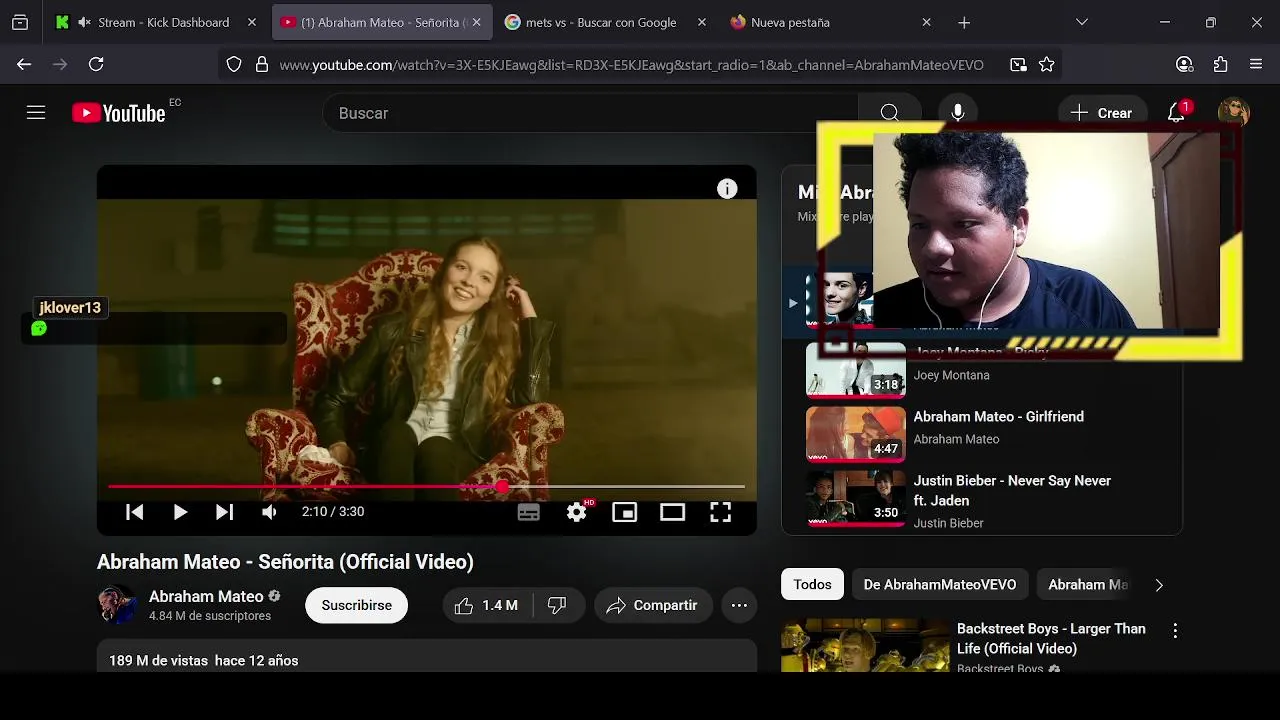Open Firefox recent browsing view
1280x720 pixels.
pyautogui.click(x=20, y=22)
